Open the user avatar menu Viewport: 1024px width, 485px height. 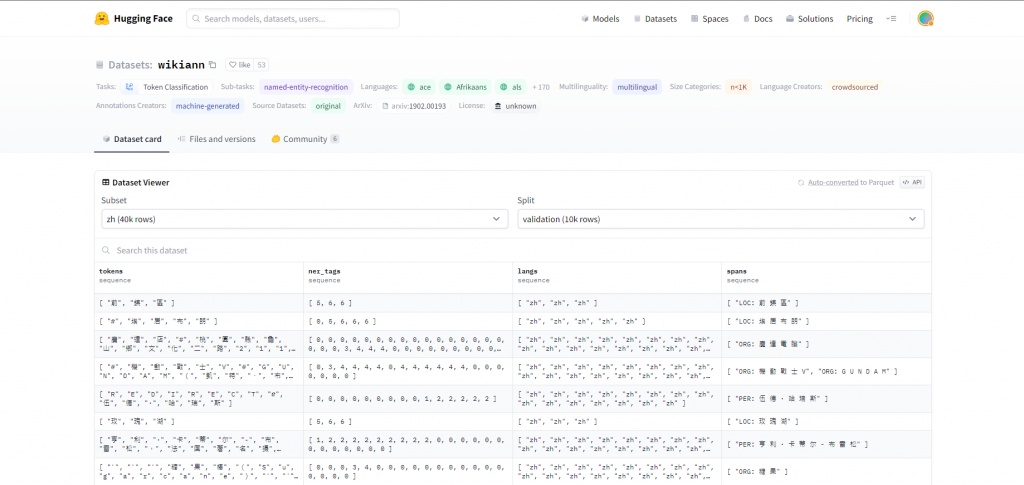pyautogui.click(x=925, y=19)
